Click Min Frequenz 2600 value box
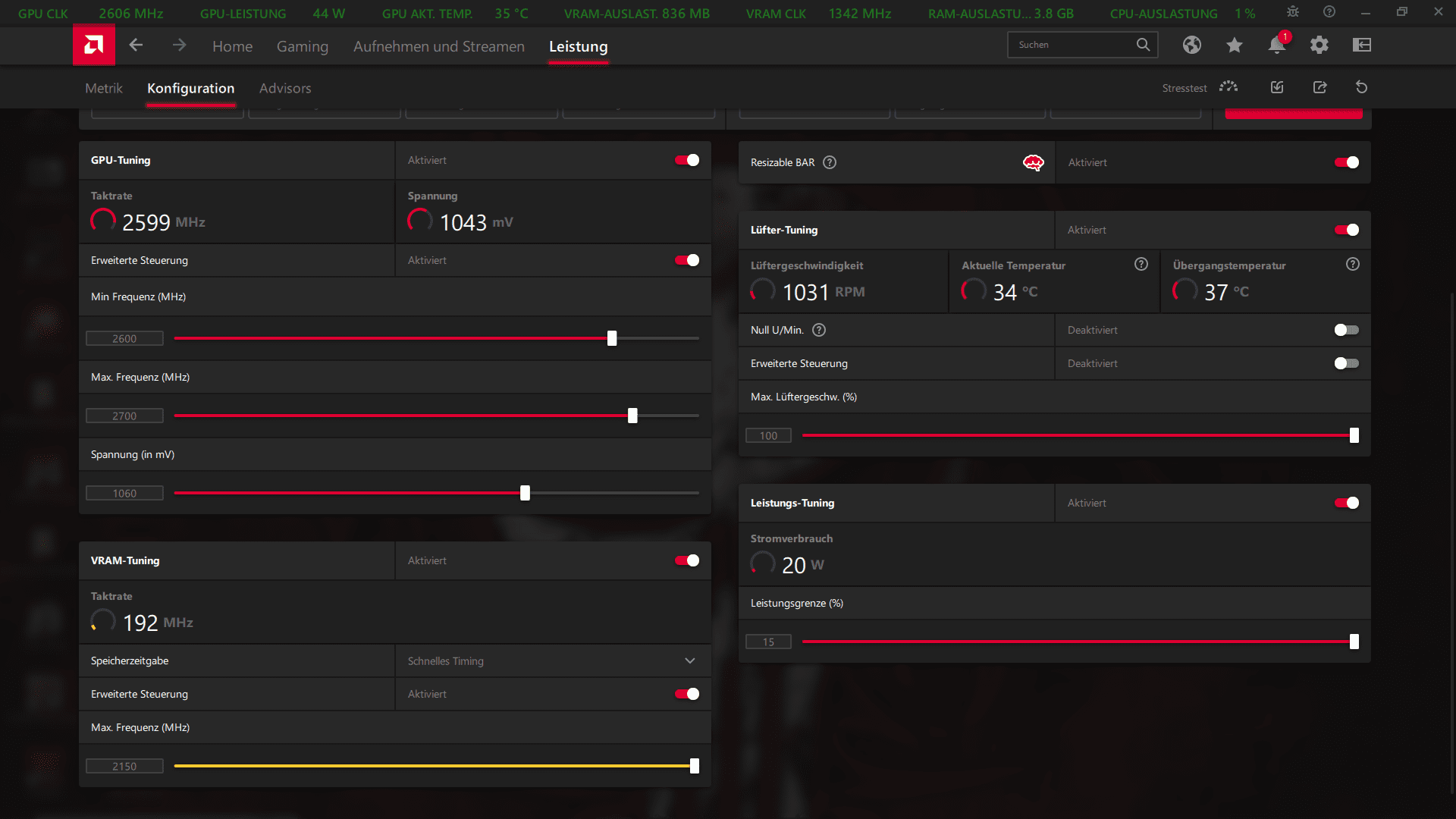Image resolution: width=1456 pixels, height=819 pixels. 124,338
